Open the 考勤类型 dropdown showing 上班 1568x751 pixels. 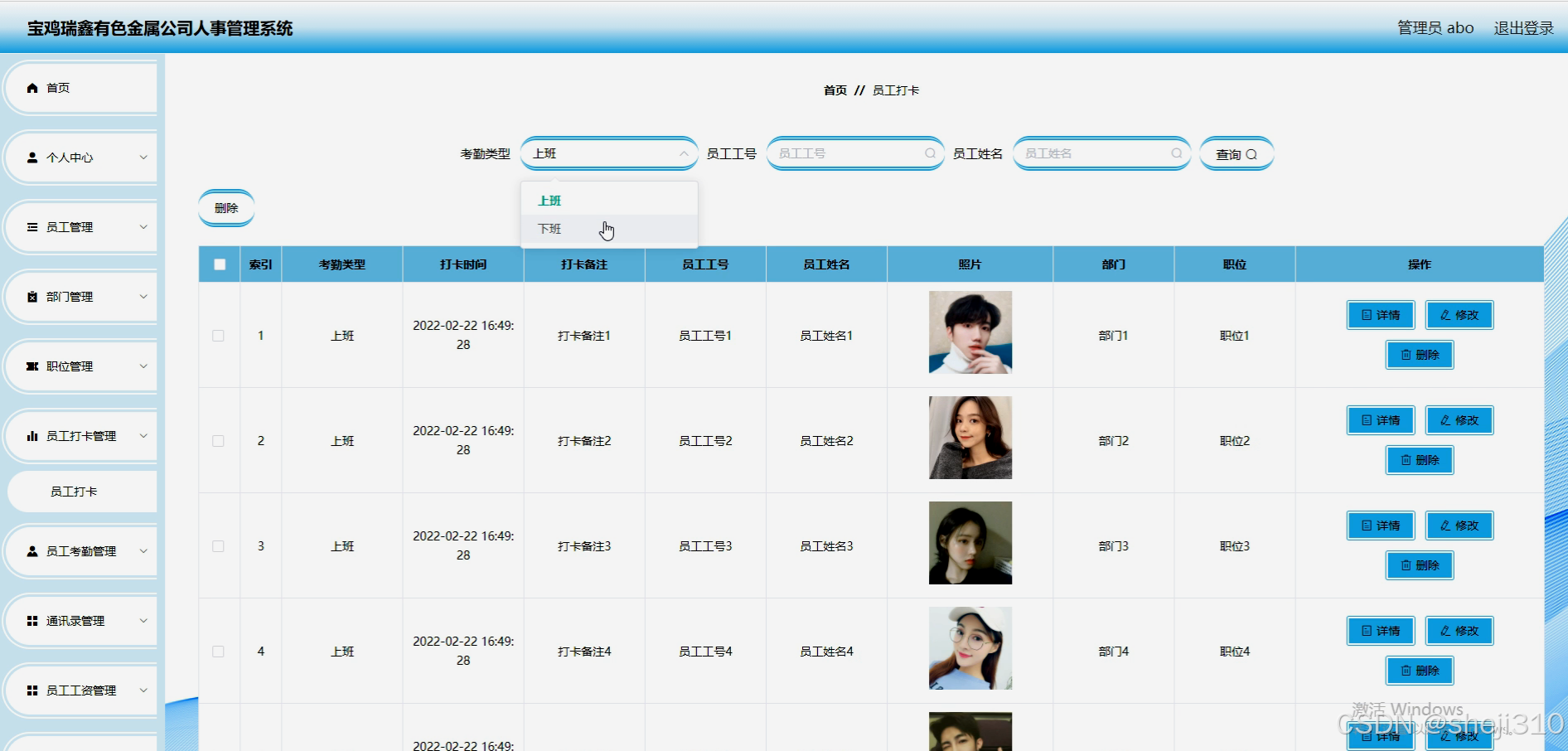point(609,153)
